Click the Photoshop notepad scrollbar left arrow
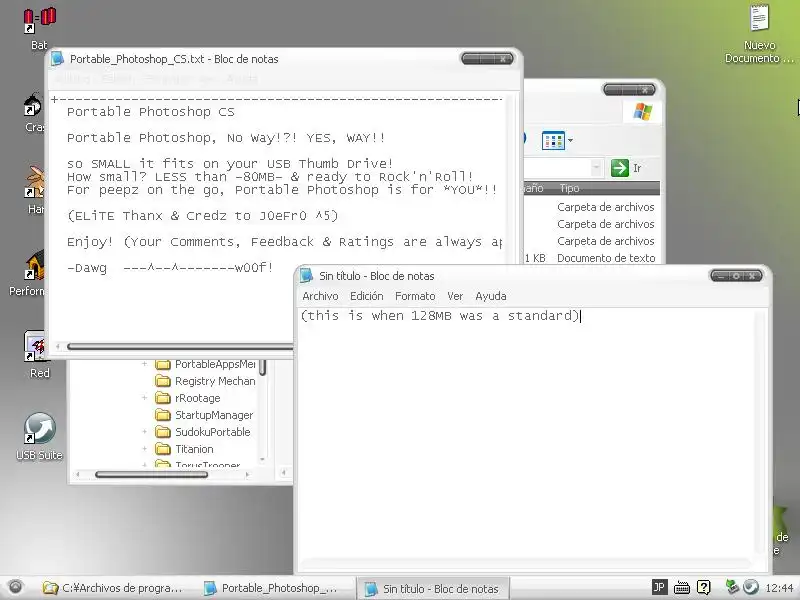Image resolution: width=800 pixels, height=600 pixels. [58, 347]
